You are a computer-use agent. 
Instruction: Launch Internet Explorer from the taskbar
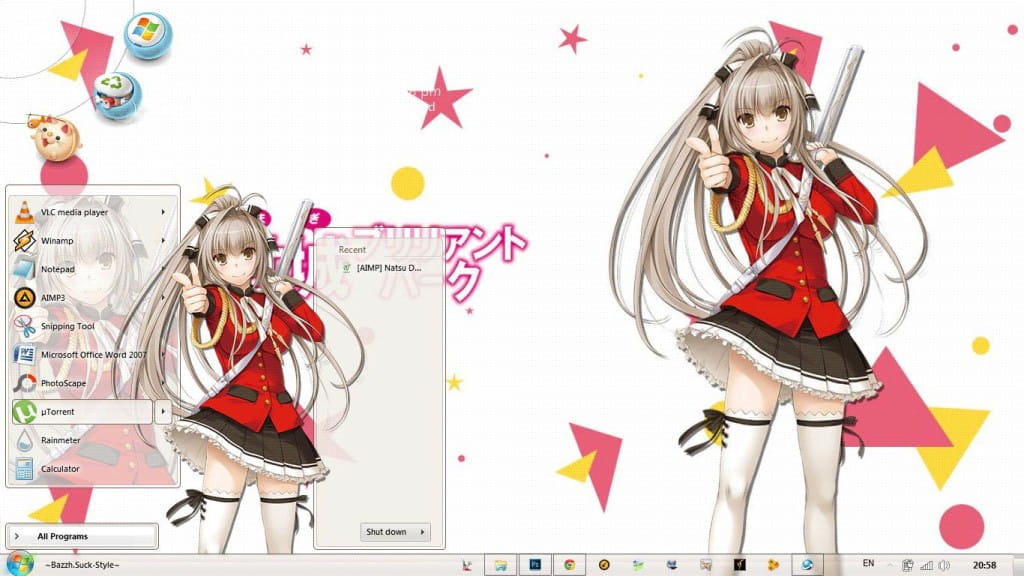(x=807, y=566)
